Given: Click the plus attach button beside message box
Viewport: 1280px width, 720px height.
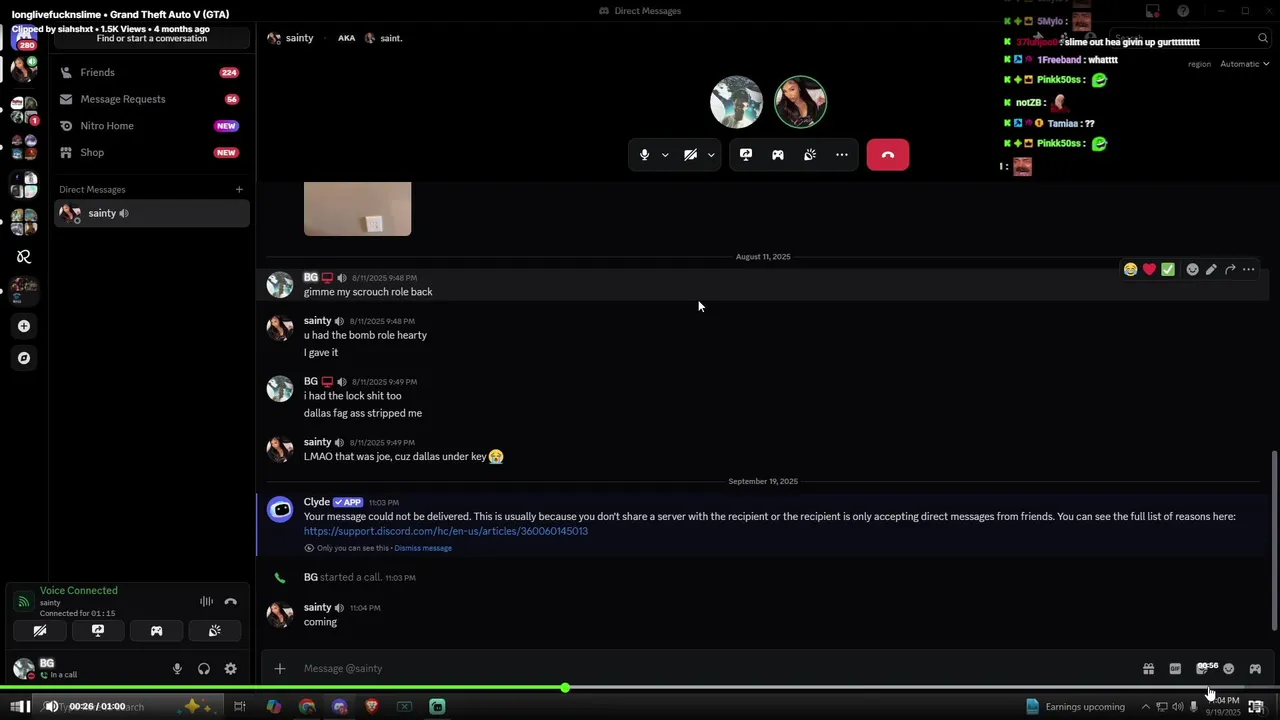Looking at the screenshot, I should click(x=280, y=669).
